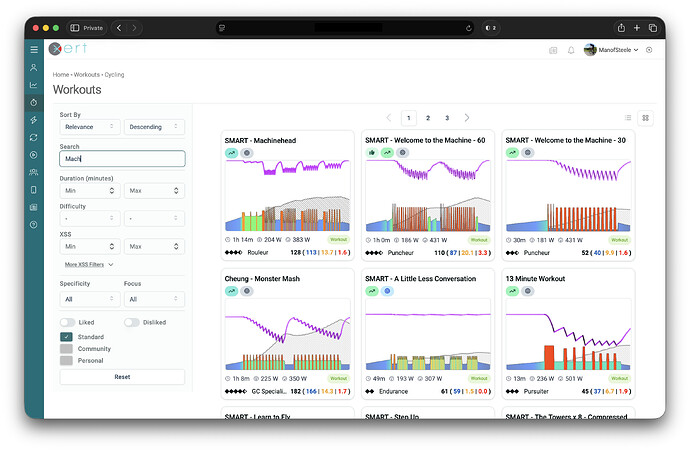Expand More XSS Filters section

coord(87,265)
